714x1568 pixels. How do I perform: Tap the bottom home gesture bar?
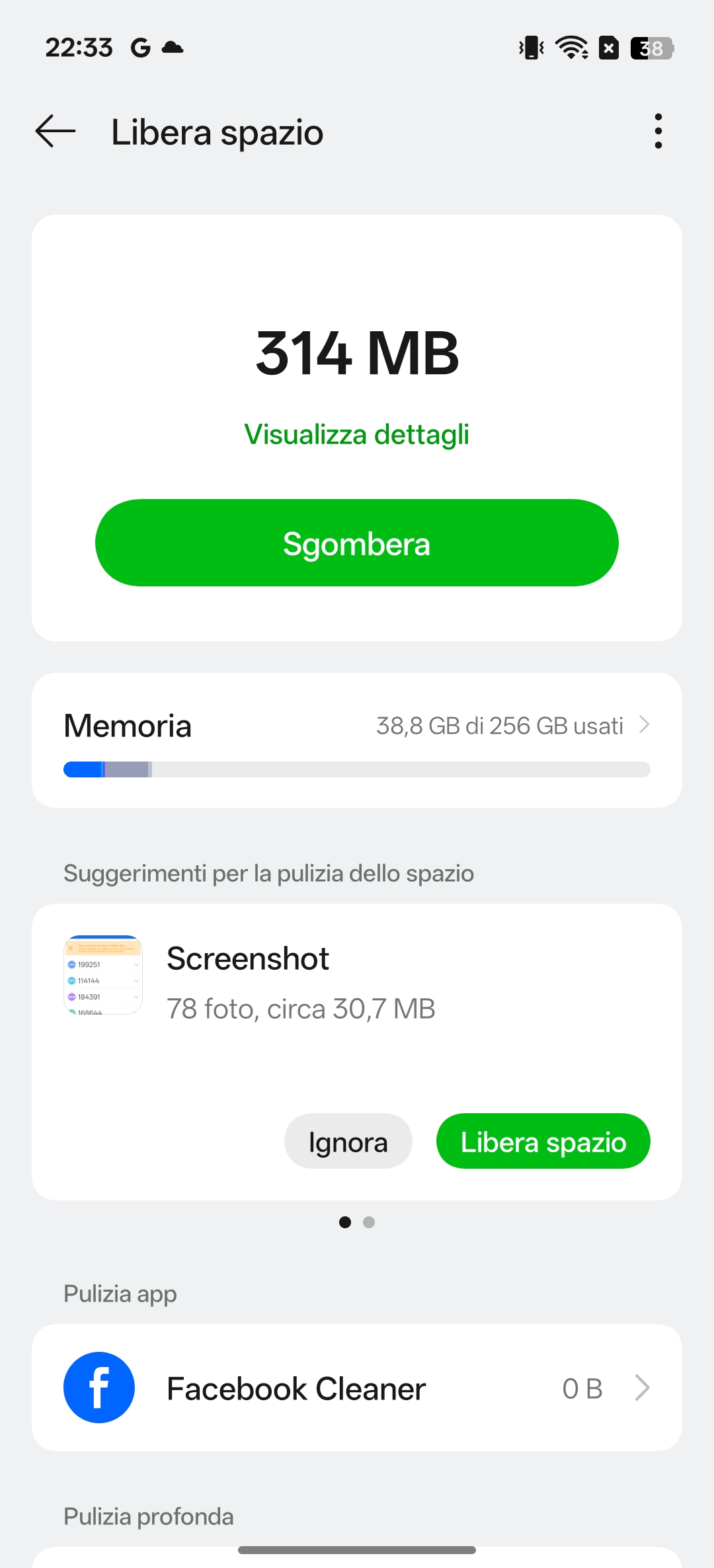point(357,1550)
